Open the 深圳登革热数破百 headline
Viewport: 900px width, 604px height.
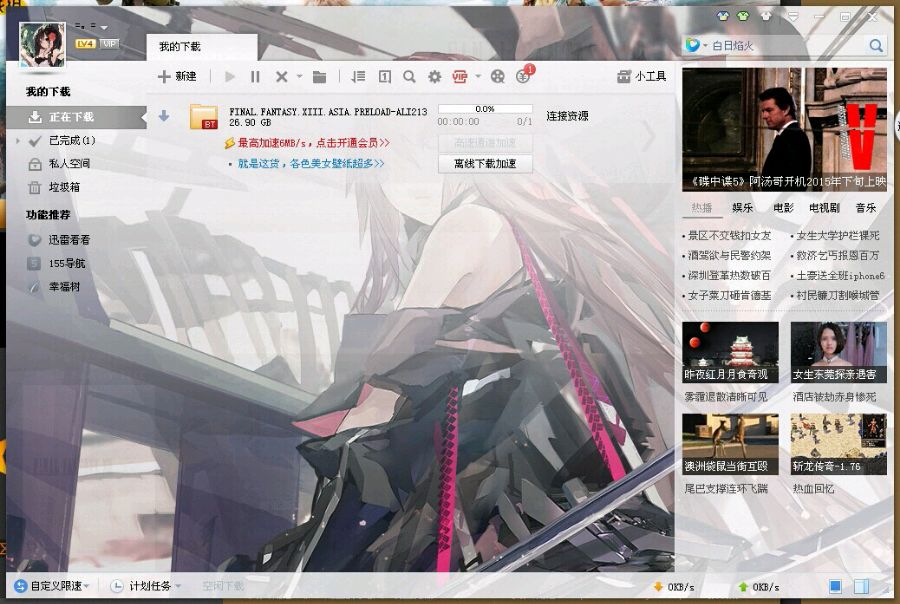pyautogui.click(x=729, y=276)
